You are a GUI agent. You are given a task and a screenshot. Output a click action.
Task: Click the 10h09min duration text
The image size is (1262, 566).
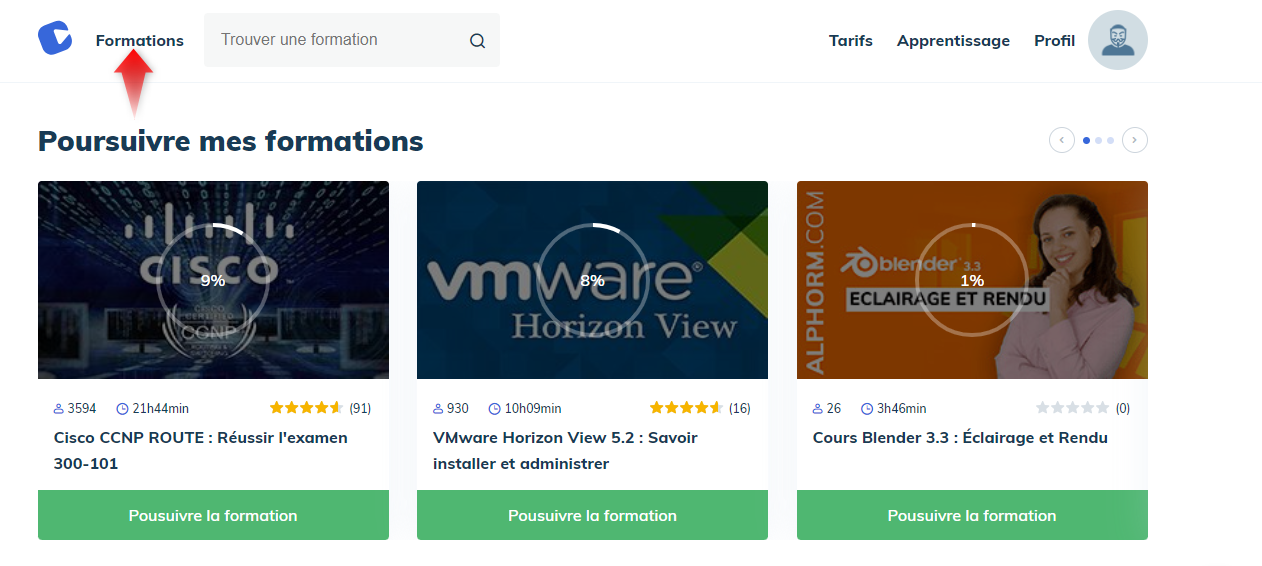(x=532, y=409)
